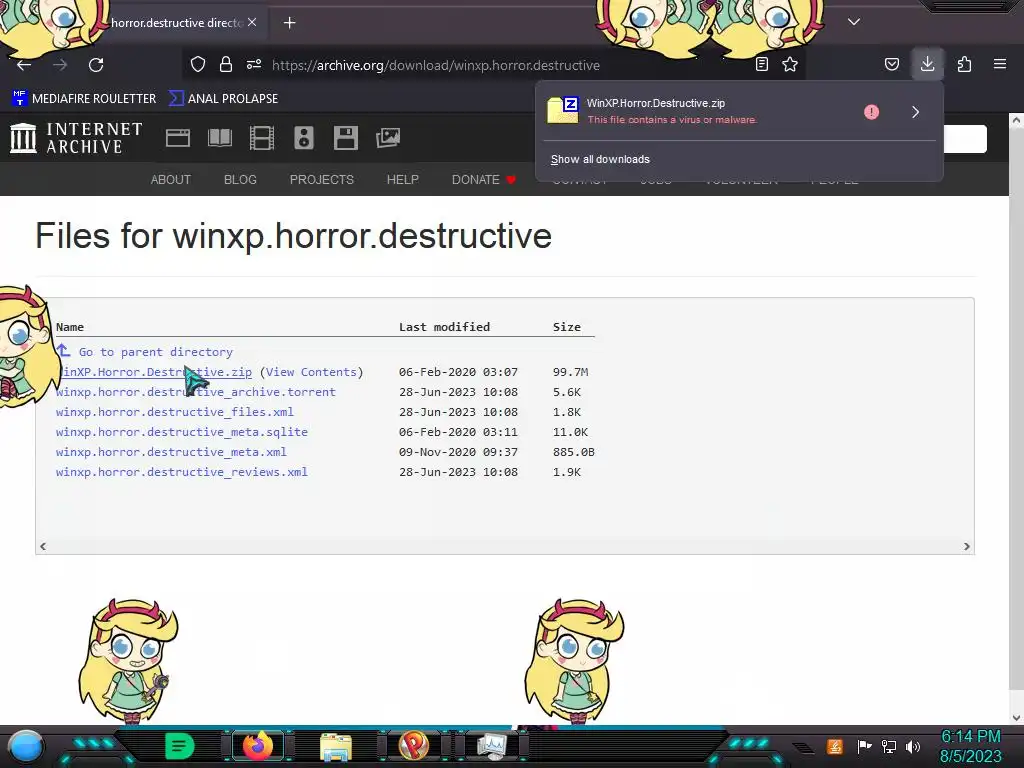Click Show all downloads
Image resolution: width=1024 pixels, height=768 pixels.
[600, 159]
